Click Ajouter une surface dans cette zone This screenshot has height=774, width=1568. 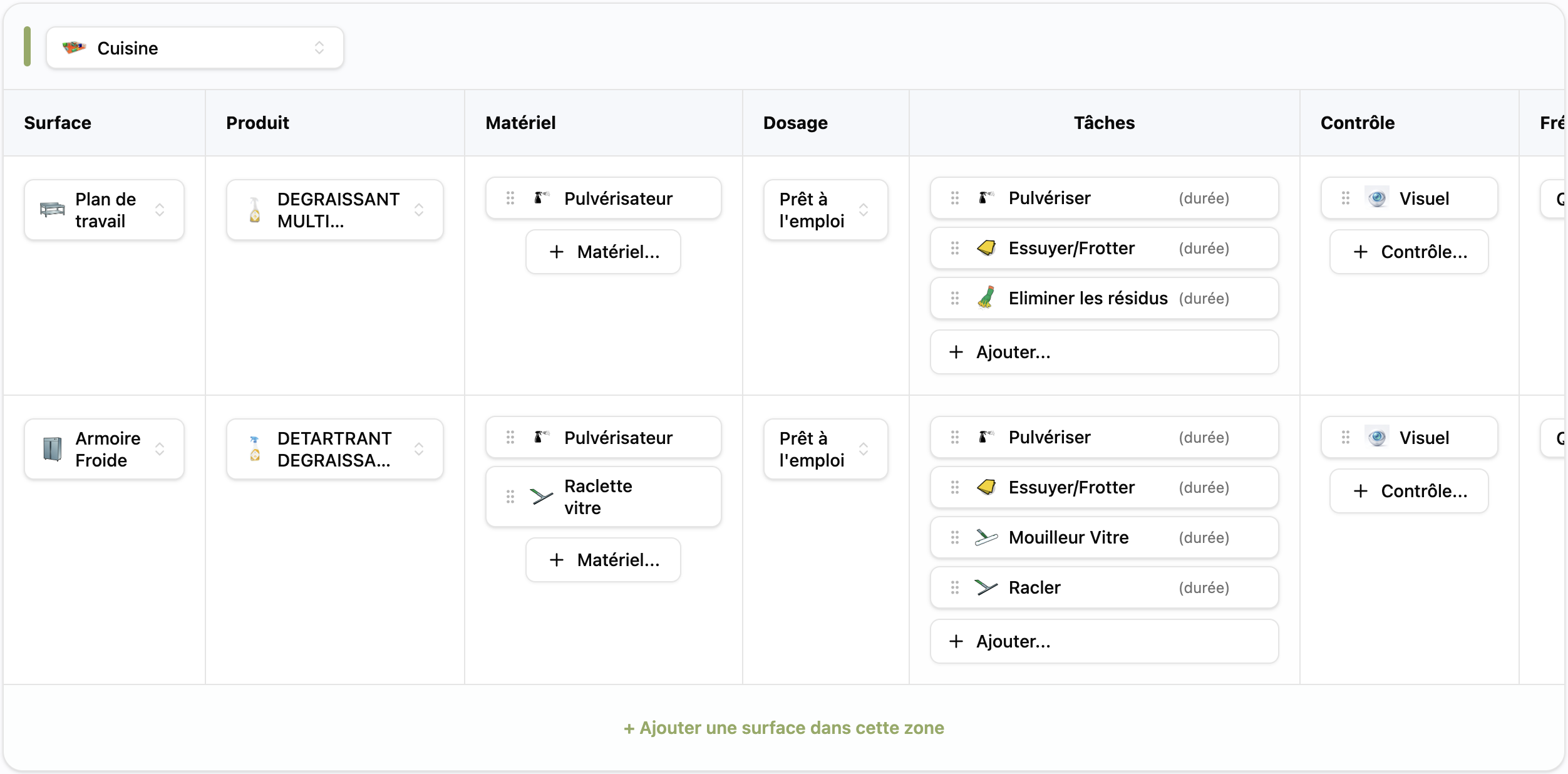click(784, 728)
